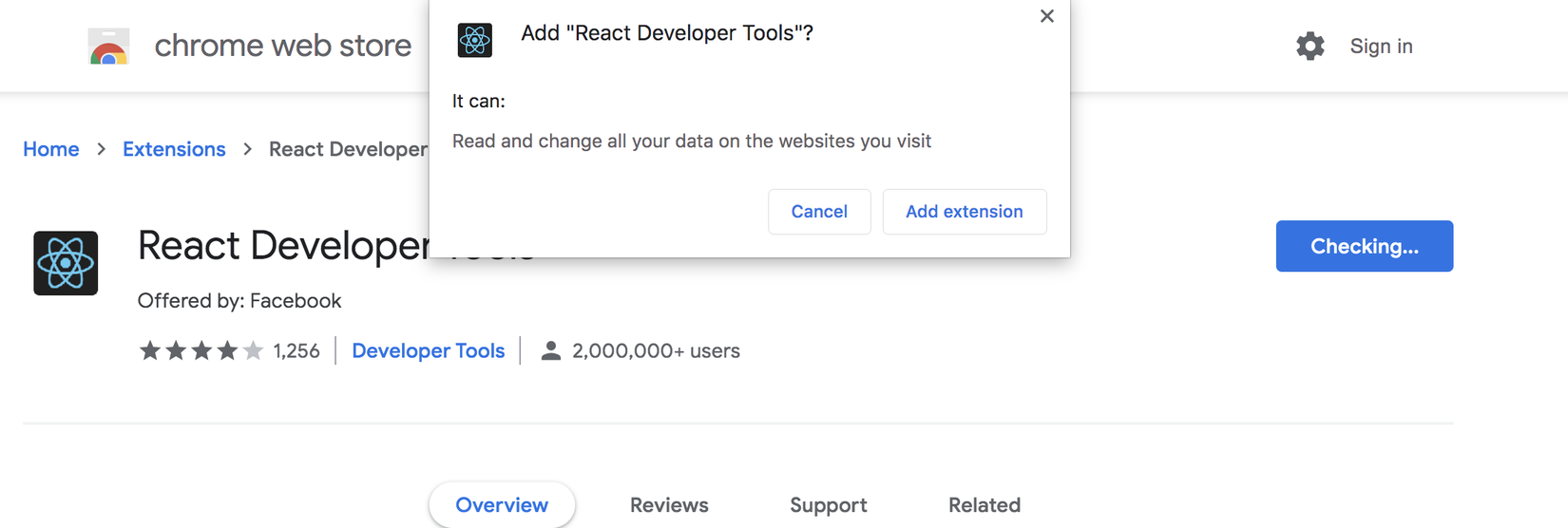The height and width of the screenshot is (528, 1568).
Task: Confirm with the Add extension button
Action: click(964, 211)
